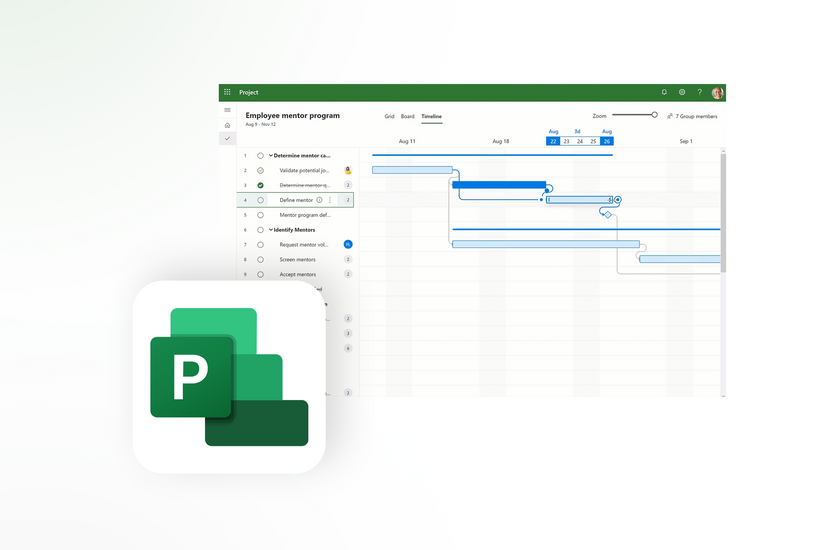Open the settings gear
The width and height of the screenshot is (832, 550).
[x=682, y=92]
